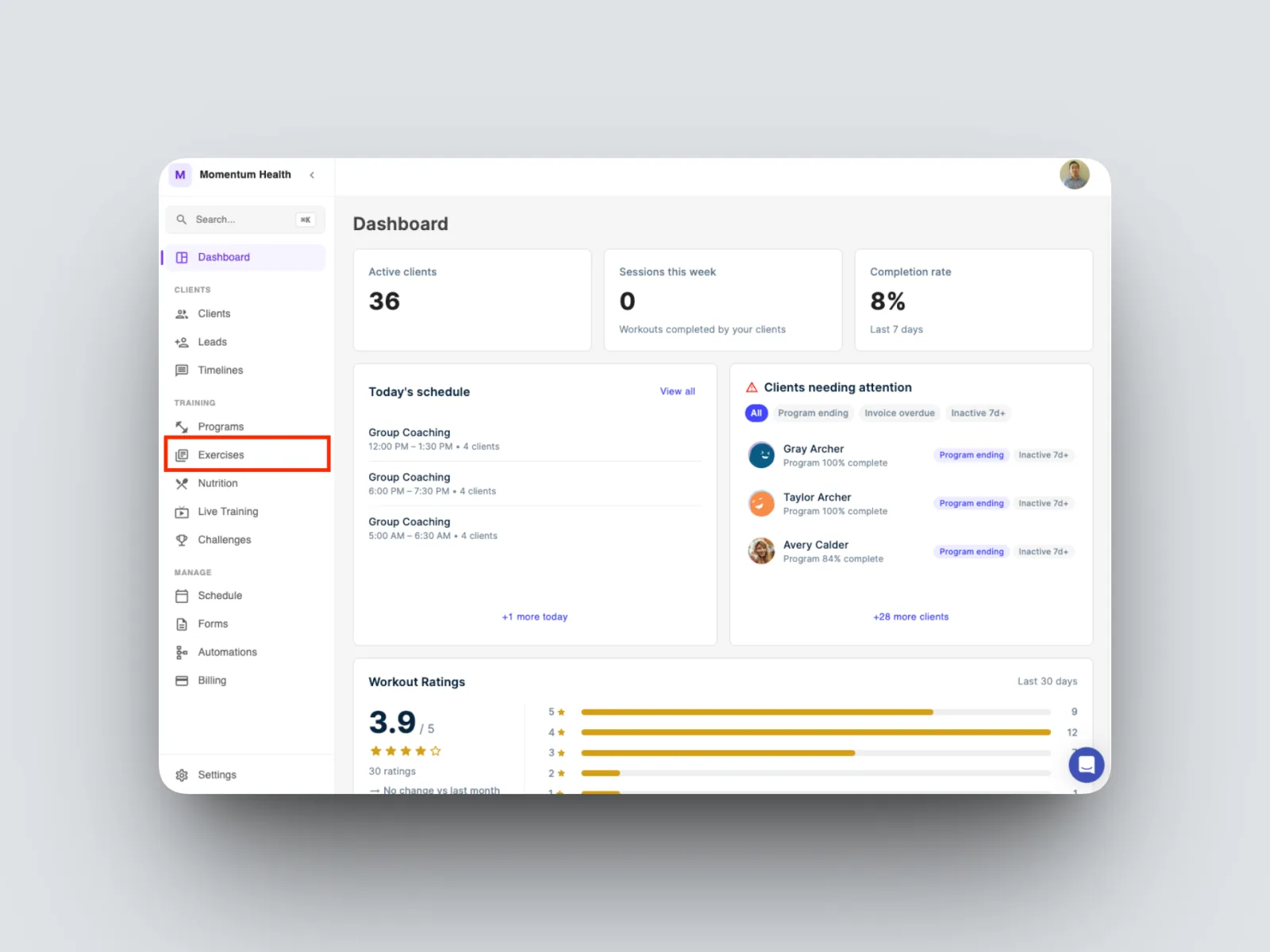Click the Timelines message icon
1270x952 pixels.
[182, 370]
